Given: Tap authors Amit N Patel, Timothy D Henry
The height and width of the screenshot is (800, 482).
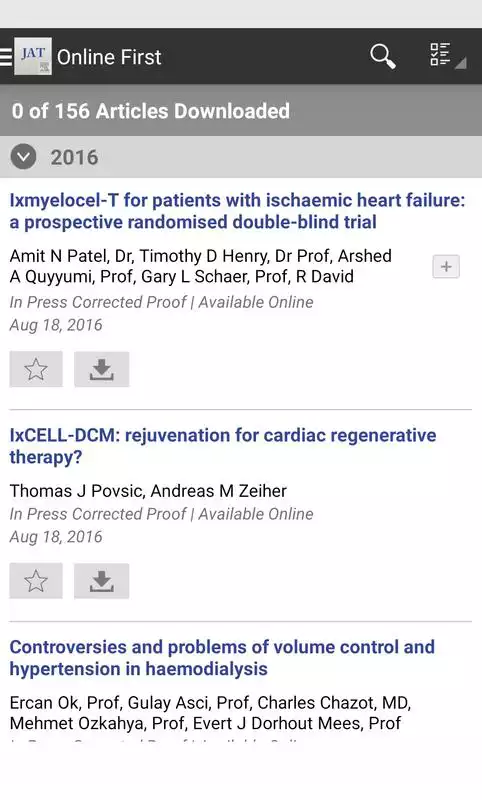Looking at the screenshot, I should pos(200,266).
